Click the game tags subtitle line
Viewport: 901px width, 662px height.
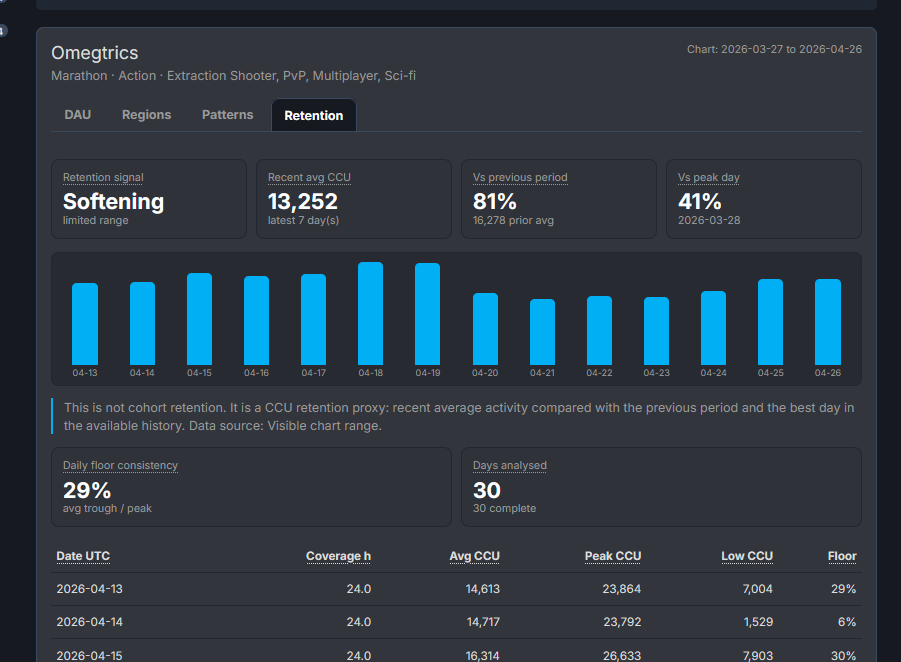(233, 76)
